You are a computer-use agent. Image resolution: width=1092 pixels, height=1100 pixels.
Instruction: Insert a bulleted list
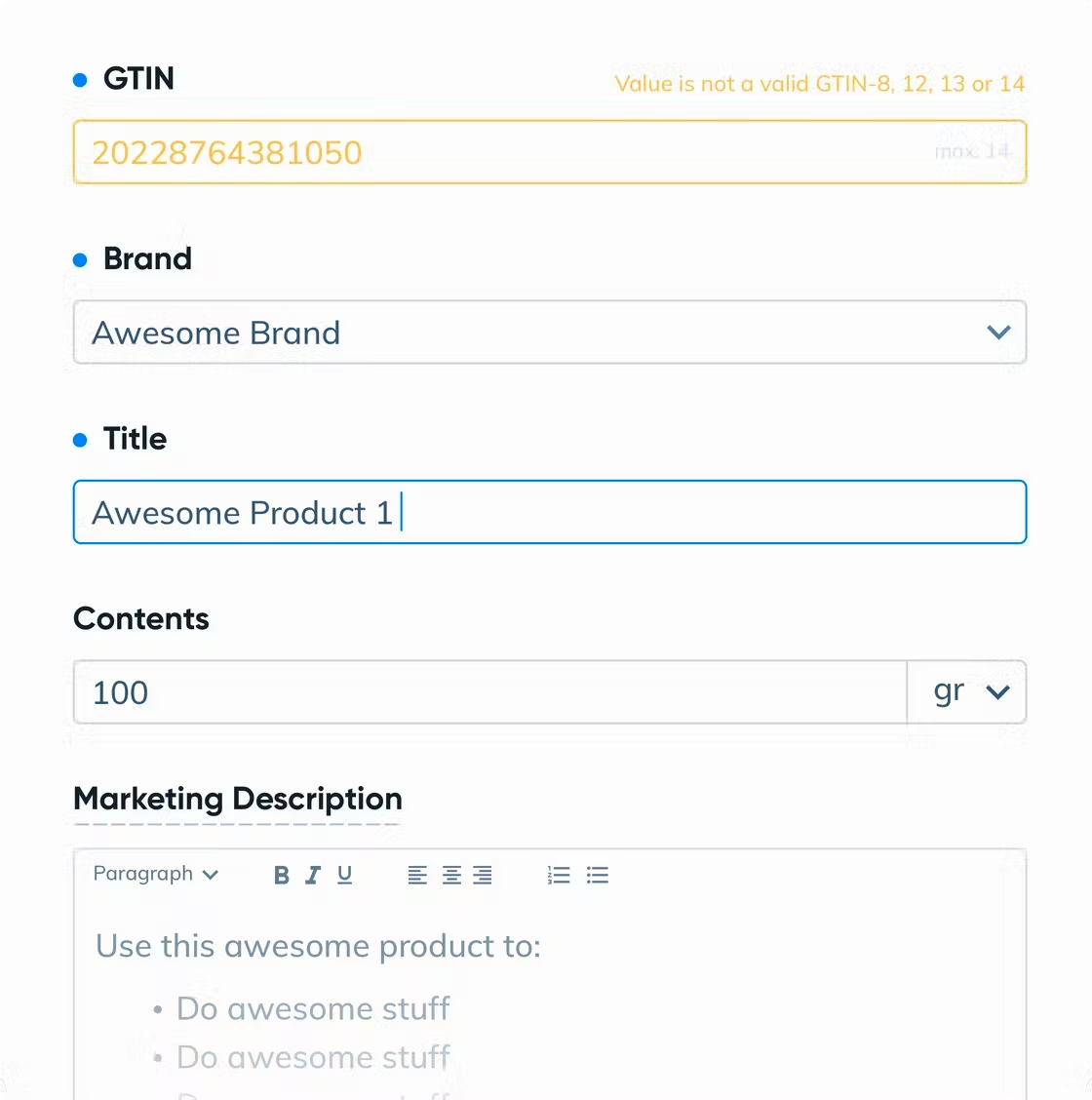[598, 875]
